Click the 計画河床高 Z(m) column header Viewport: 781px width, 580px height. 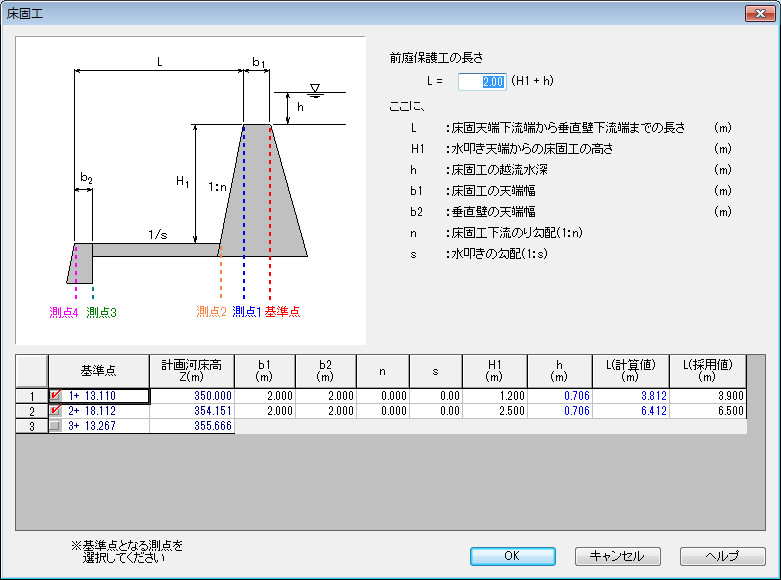(192, 371)
